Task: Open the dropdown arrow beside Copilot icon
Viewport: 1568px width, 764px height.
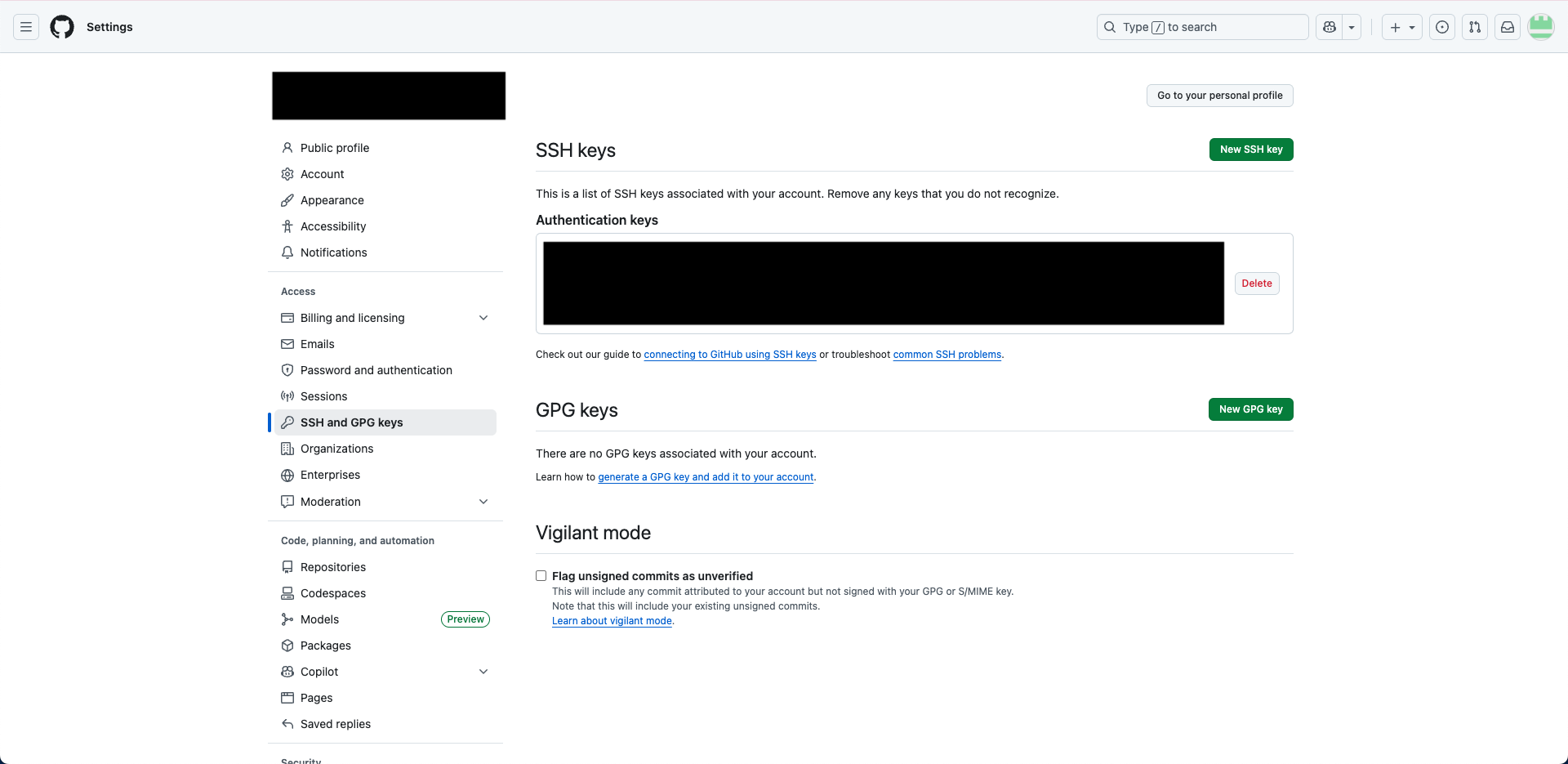Action: point(1352,27)
